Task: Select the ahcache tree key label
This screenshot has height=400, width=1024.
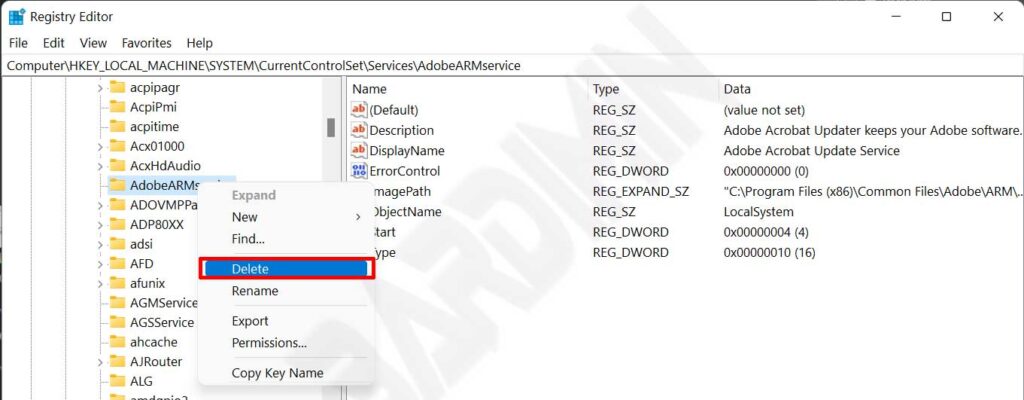Action: [x=153, y=341]
